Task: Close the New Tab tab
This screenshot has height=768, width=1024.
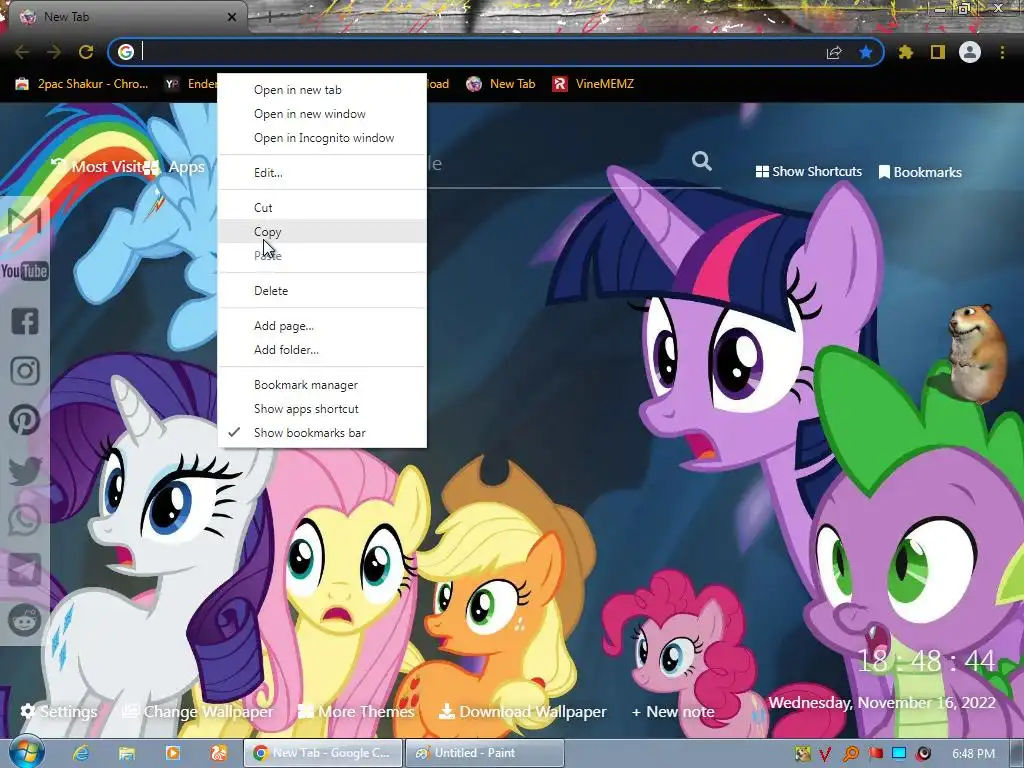Action: click(x=232, y=17)
